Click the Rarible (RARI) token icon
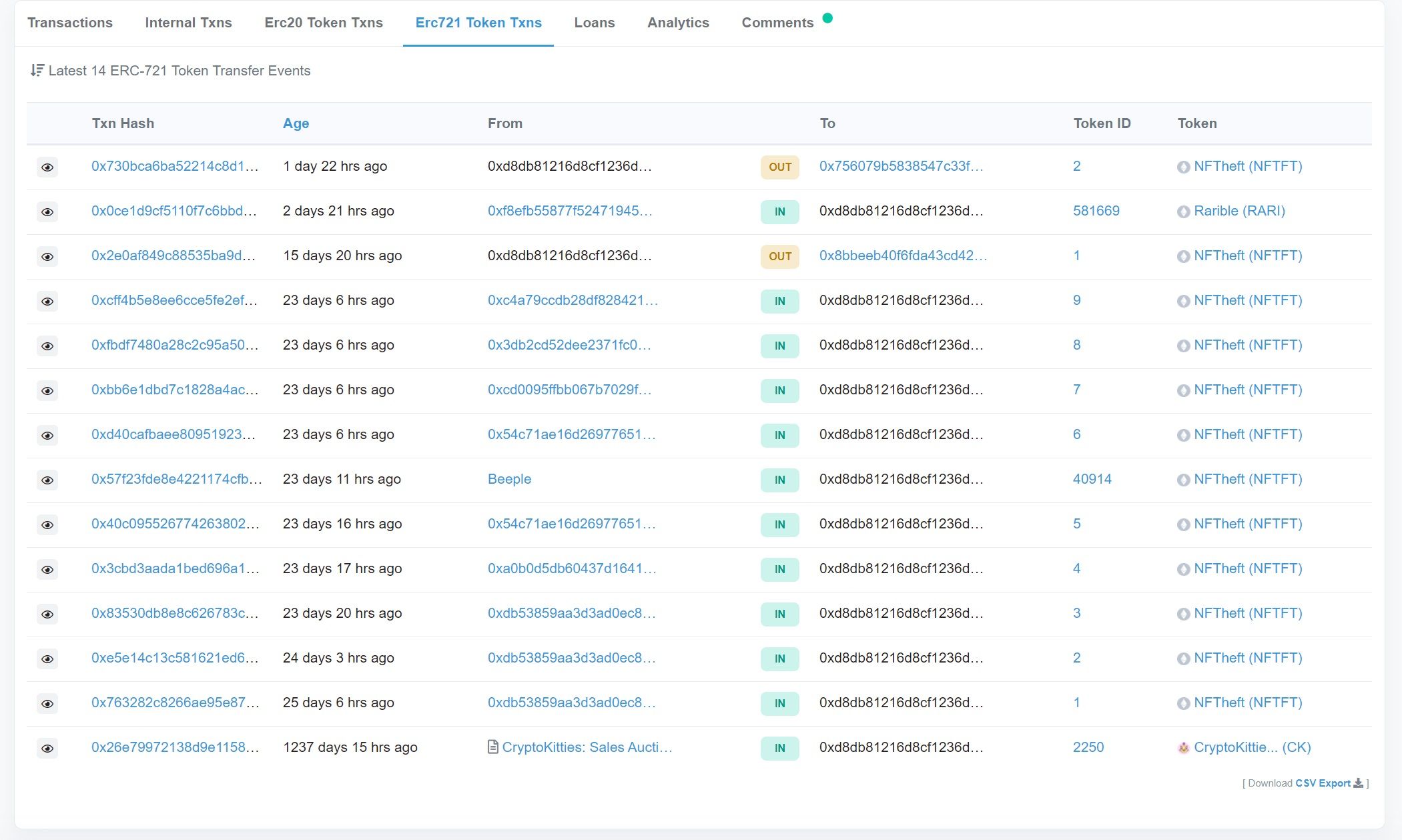The image size is (1402, 840). tap(1183, 212)
